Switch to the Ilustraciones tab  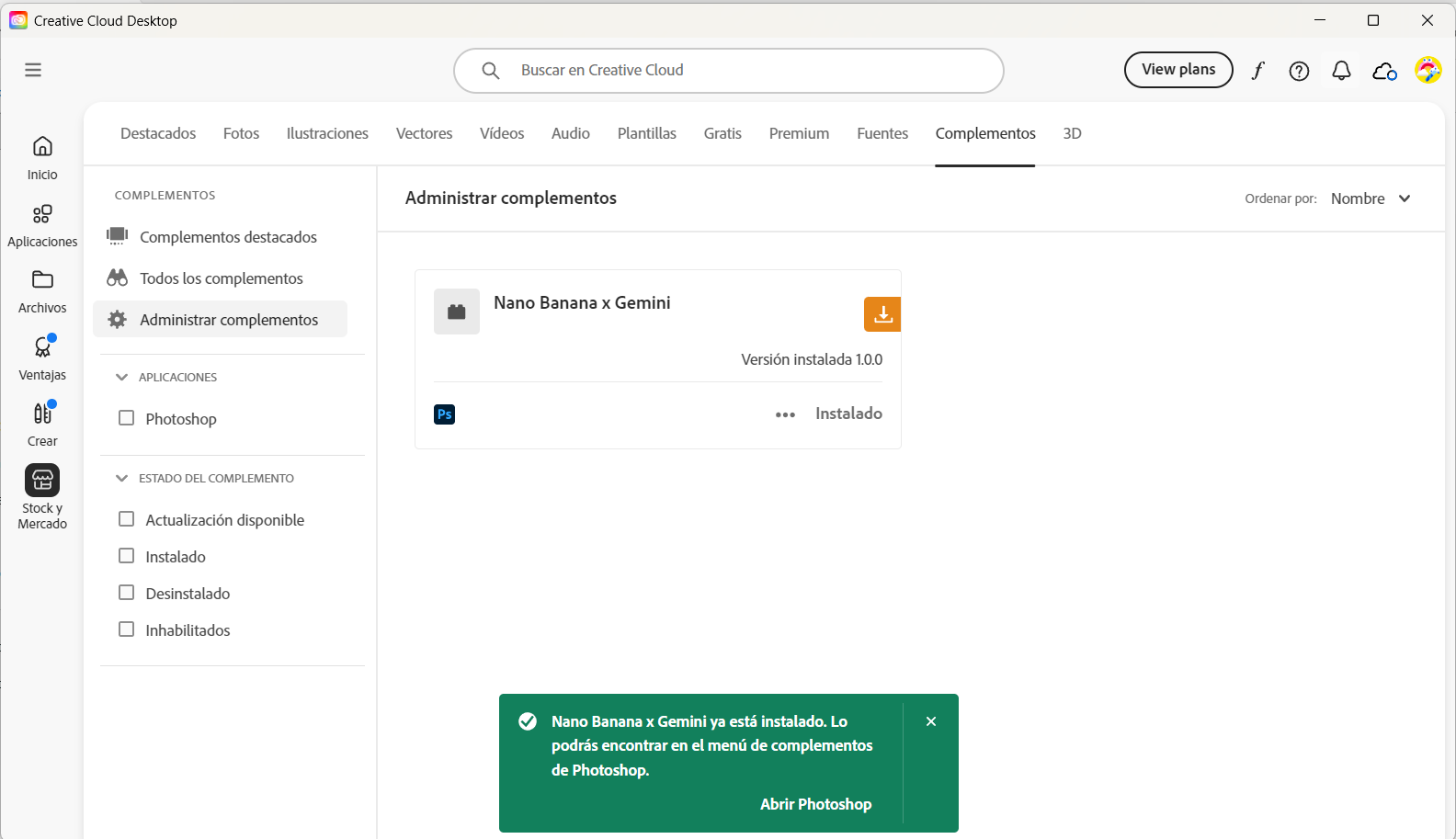[x=327, y=133]
